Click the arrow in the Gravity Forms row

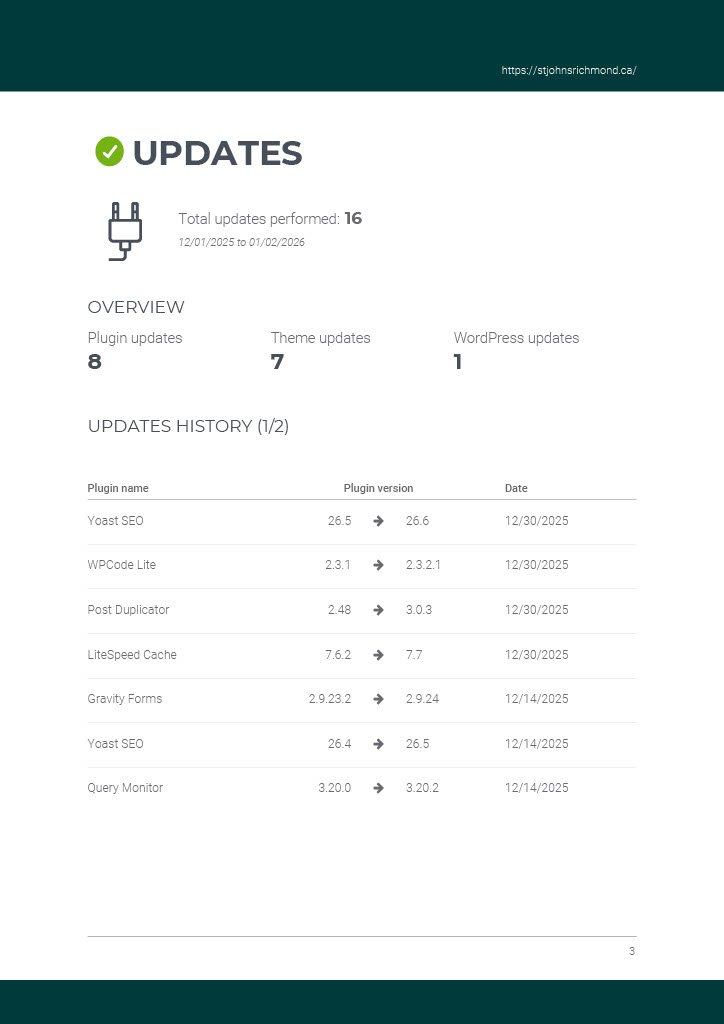(378, 699)
